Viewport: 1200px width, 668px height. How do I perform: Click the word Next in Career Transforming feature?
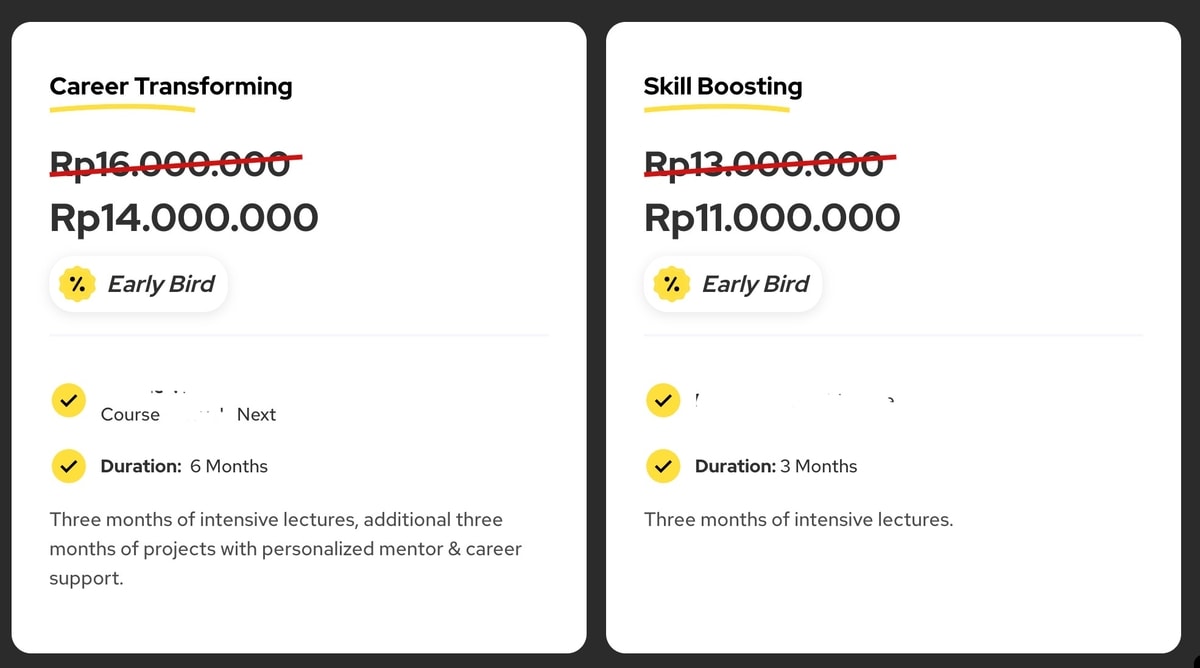(256, 415)
